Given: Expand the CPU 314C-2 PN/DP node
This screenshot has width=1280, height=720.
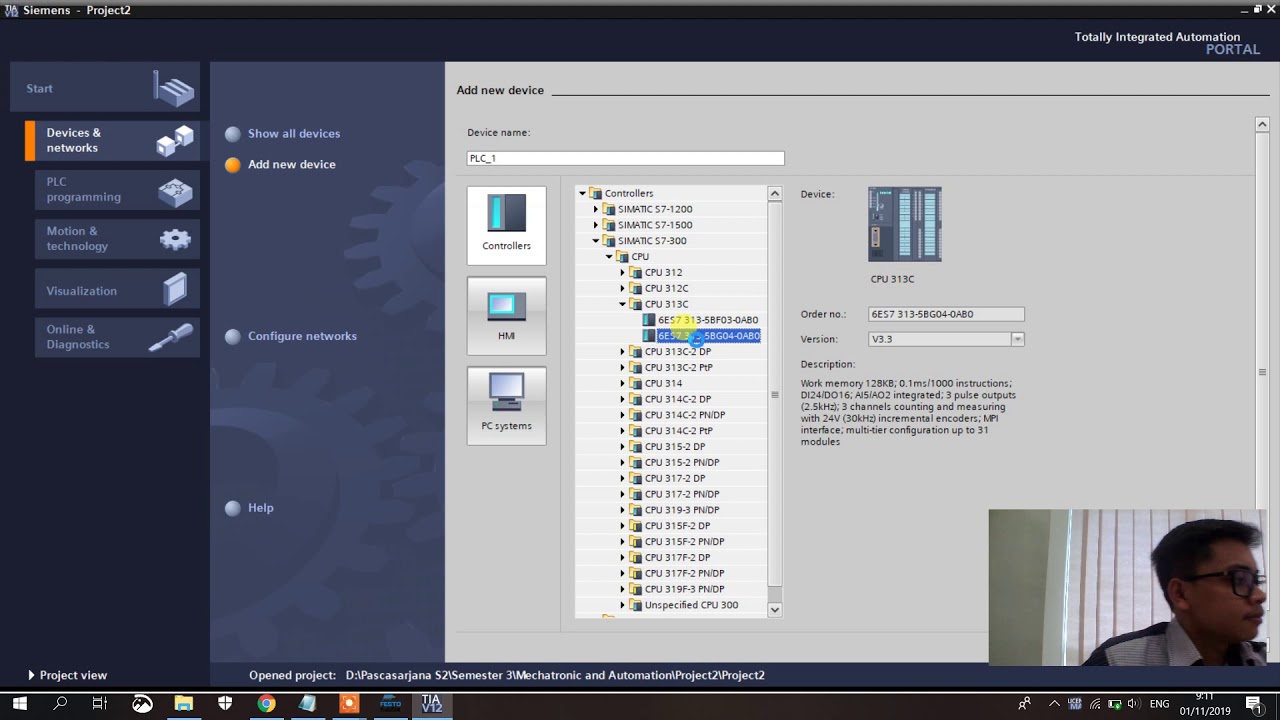Looking at the screenshot, I should click(622, 415).
